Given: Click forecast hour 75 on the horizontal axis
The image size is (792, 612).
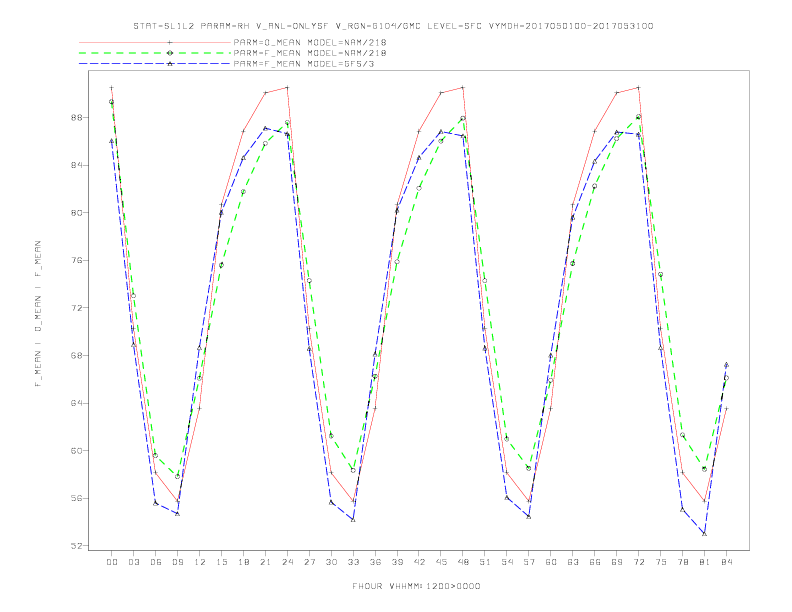Looking at the screenshot, I should [661, 562].
